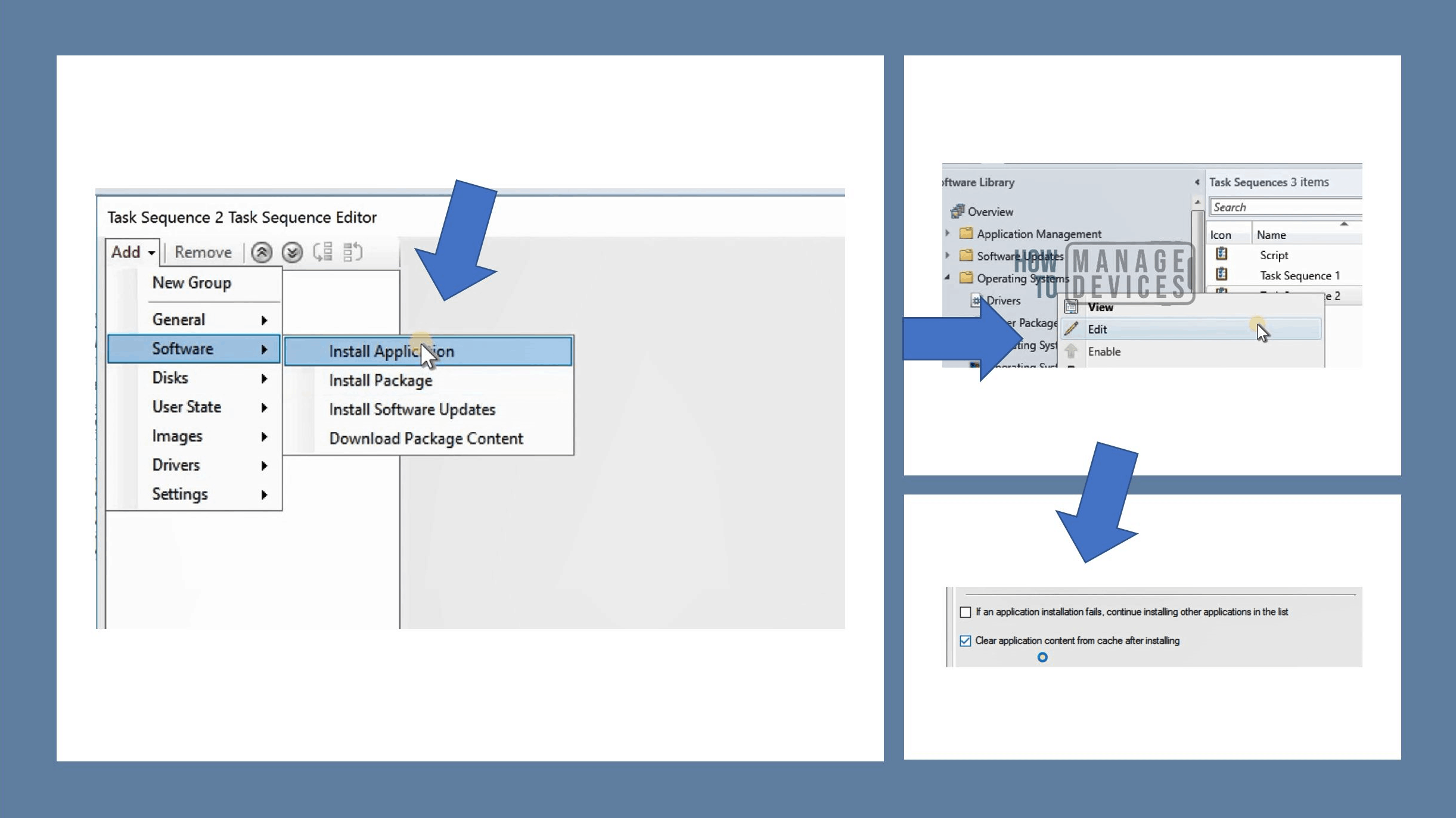Click the Operating Systems folder icon
1456x818 pixels.
[966, 278]
